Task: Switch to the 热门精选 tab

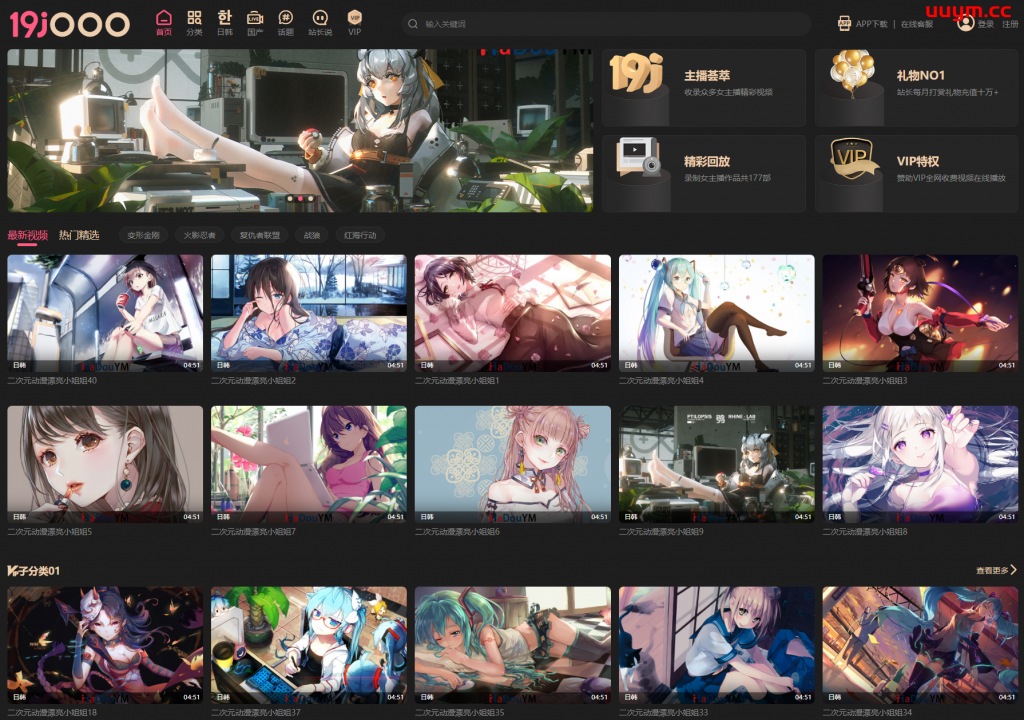Action: 79,235
